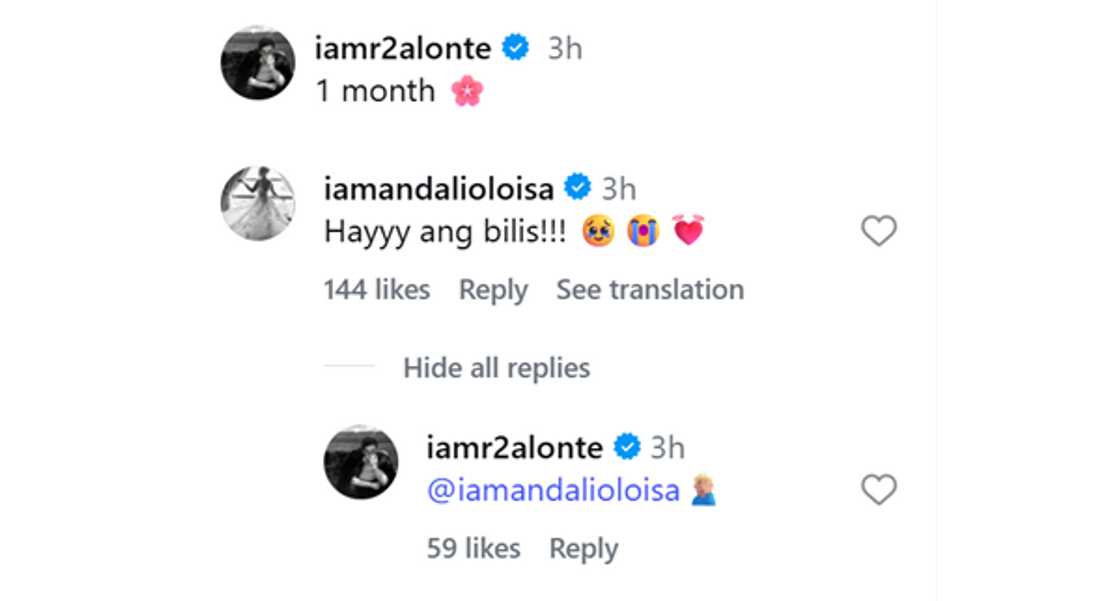The width and height of the screenshot is (1120, 601).
Task: Click iamandalioloisa's blue checkmark icon
Action: (577, 186)
